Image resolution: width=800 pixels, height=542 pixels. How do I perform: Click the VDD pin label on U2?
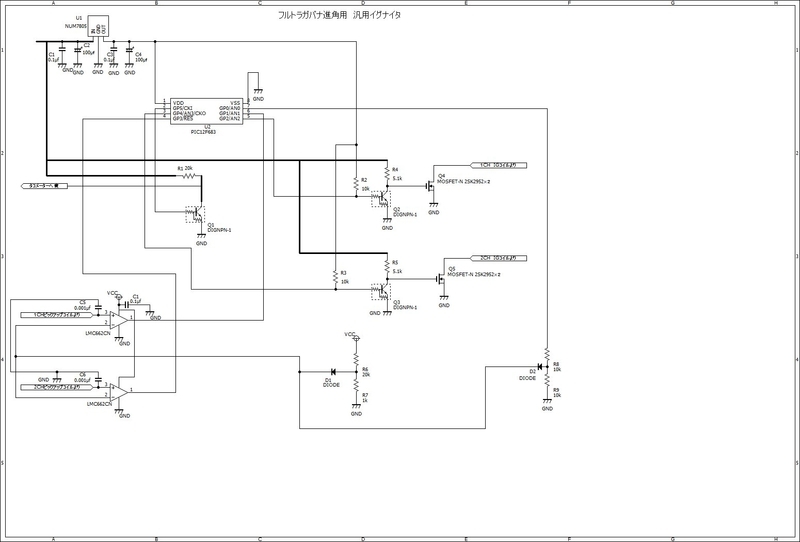[x=178, y=103]
